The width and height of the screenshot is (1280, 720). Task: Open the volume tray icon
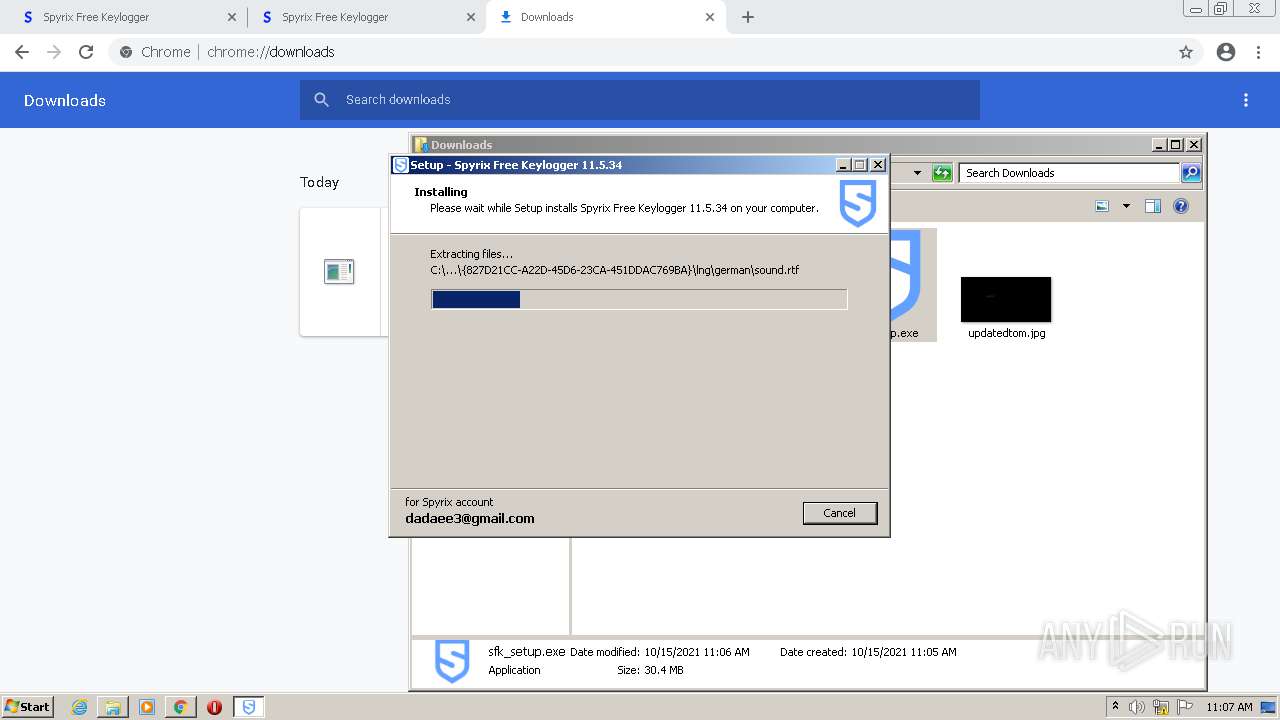(x=1137, y=707)
